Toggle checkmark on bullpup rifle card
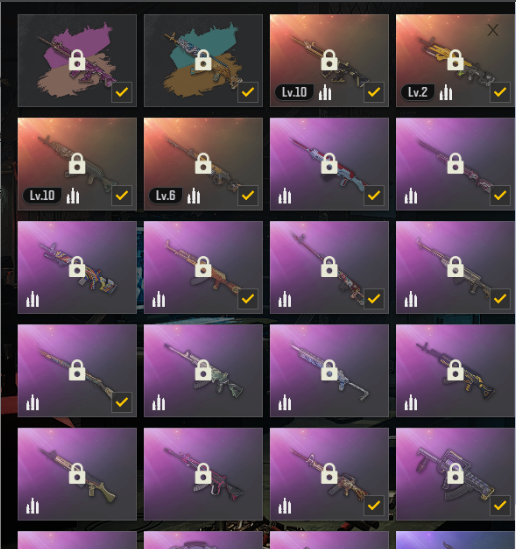Screen dimensions: 516x549 click(x=500, y=506)
